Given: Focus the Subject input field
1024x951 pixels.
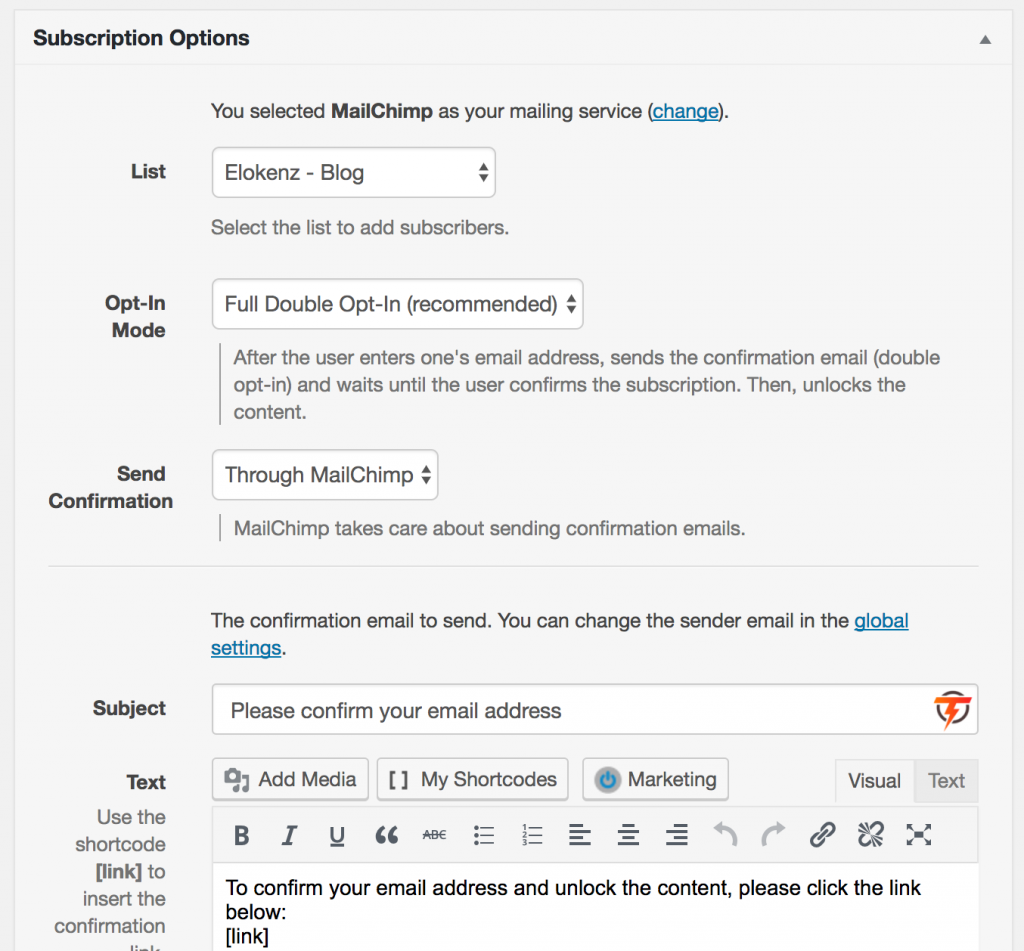Looking at the screenshot, I should 595,709.
